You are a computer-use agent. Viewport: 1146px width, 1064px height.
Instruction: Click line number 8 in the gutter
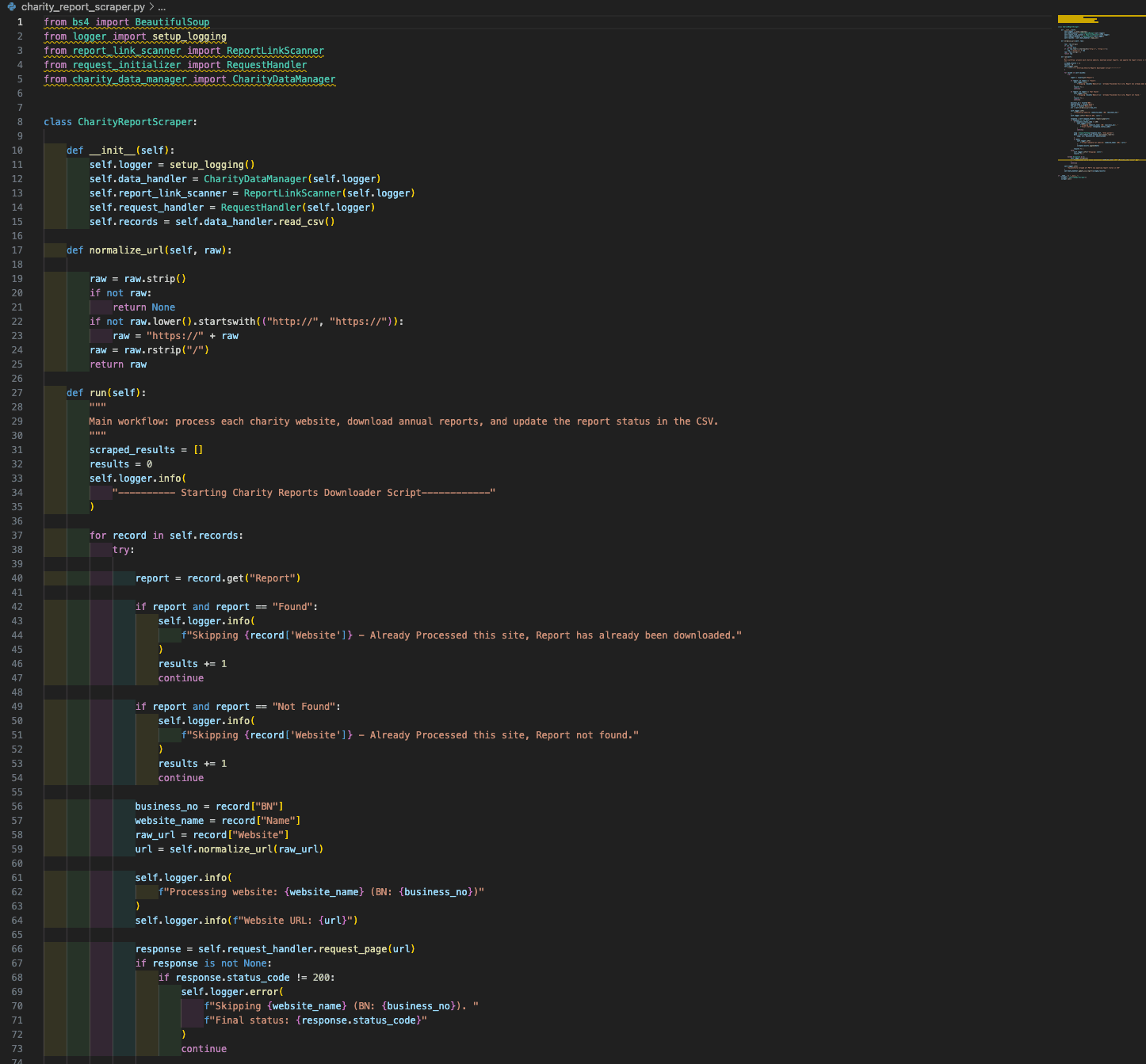pos(20,122)
